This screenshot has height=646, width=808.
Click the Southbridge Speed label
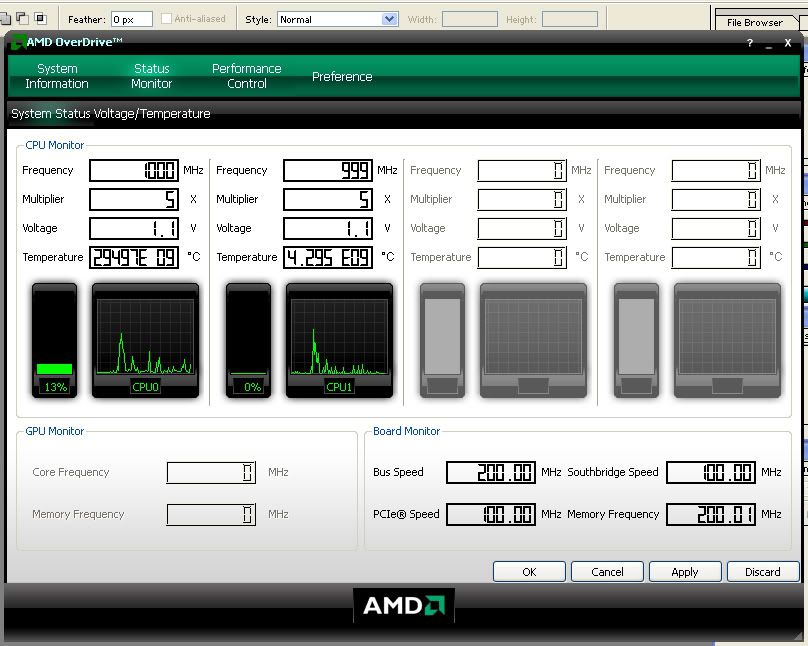coord(613,472)
